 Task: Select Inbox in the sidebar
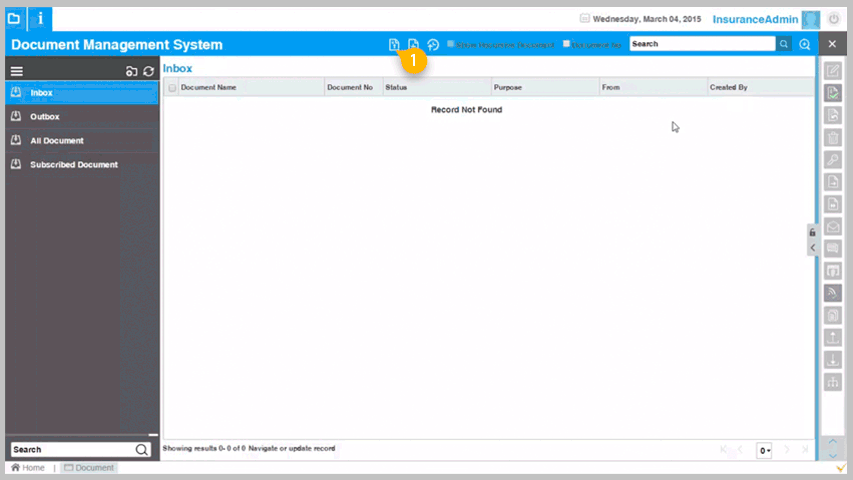pyautogui.click(x=82, y=93)
